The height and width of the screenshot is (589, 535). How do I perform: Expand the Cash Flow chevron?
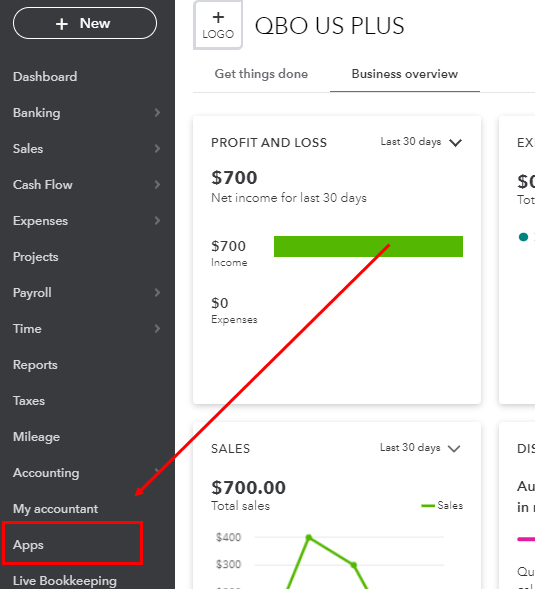coord(157,185)
